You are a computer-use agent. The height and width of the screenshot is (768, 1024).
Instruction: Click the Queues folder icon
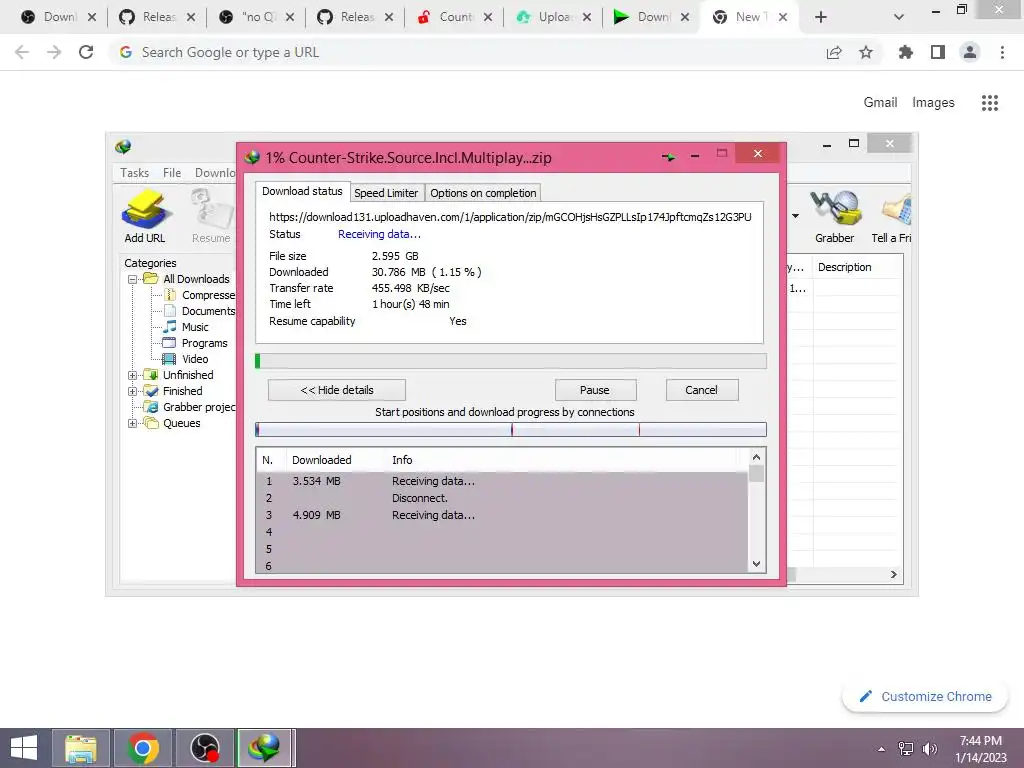click(151, 423)
